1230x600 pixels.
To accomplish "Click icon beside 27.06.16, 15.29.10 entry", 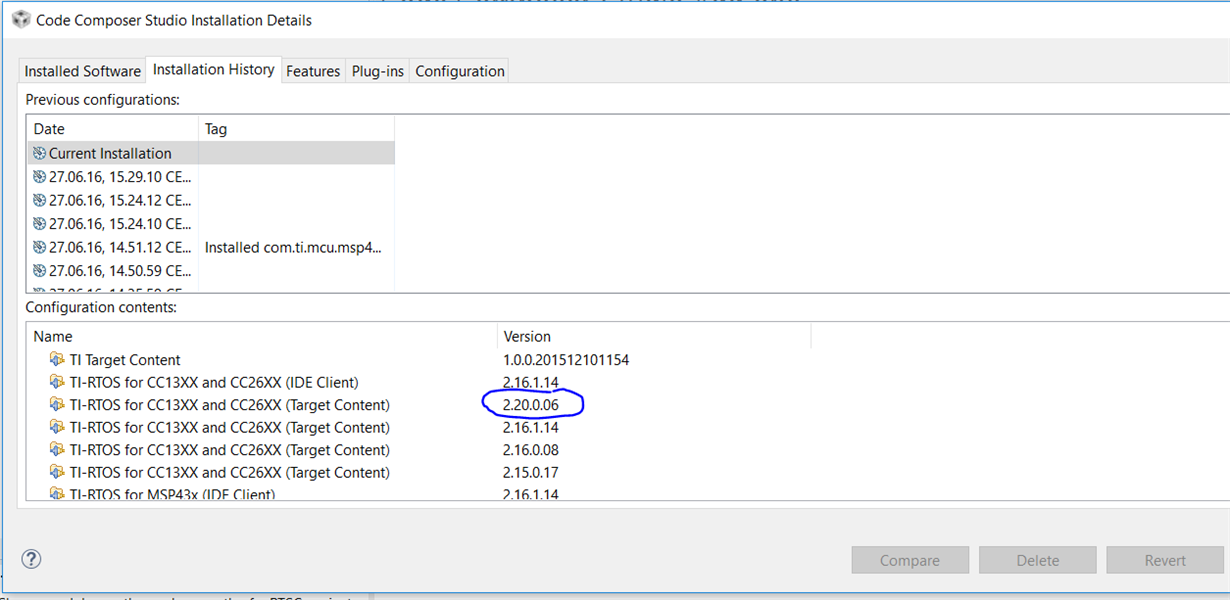I will pos(40,176).
